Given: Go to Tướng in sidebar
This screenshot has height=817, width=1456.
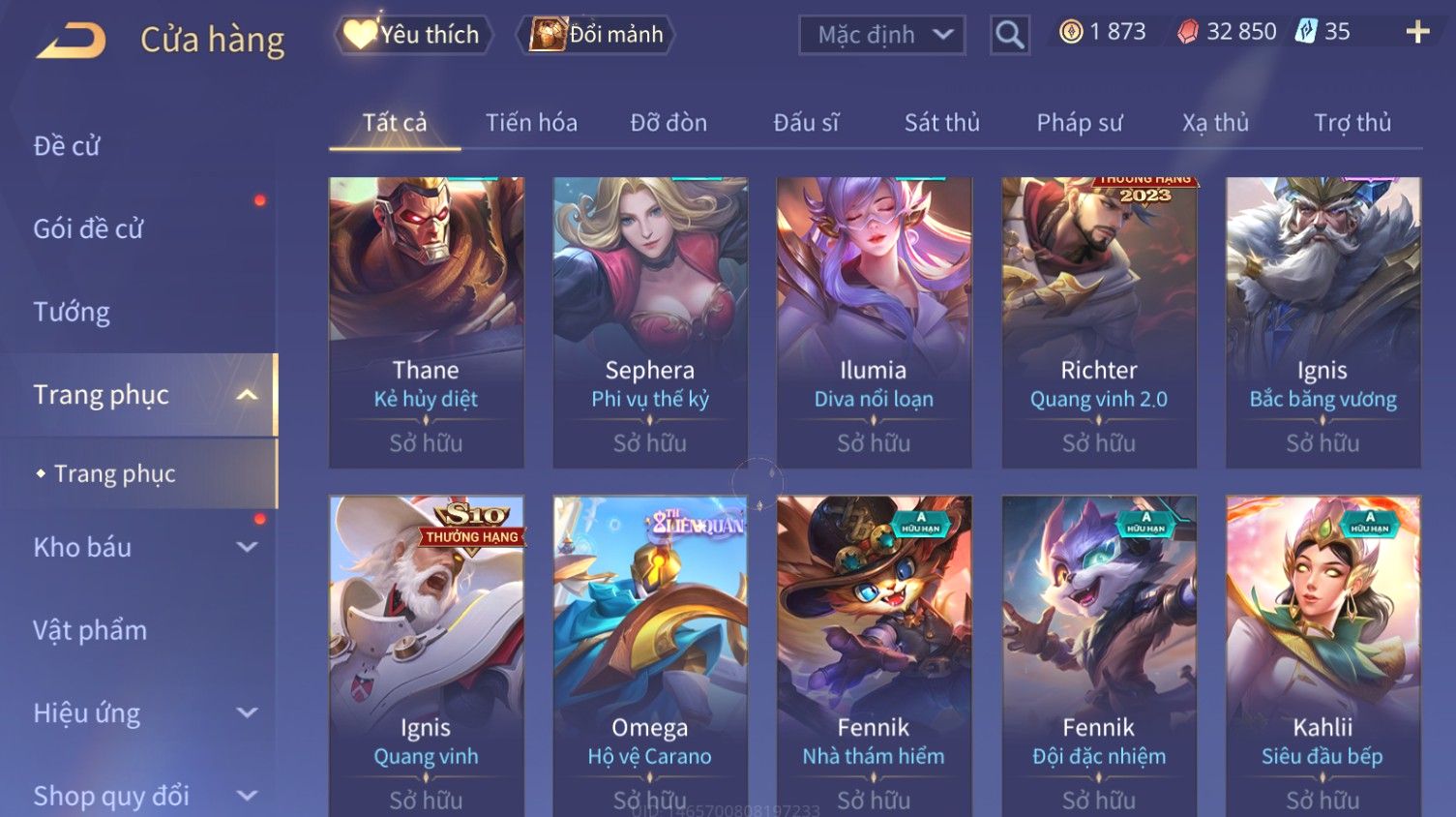Looking at the screenshot, I should point(72,313).
